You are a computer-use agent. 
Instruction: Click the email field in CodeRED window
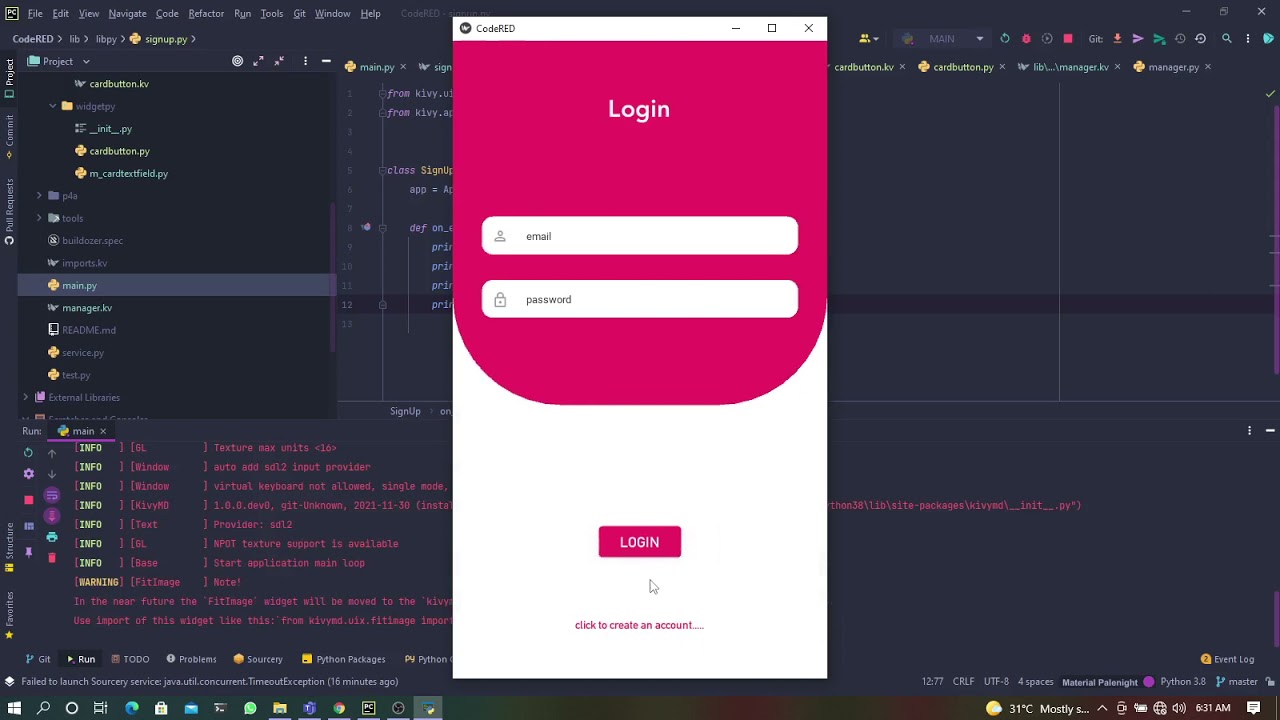(x=640, y=236)
